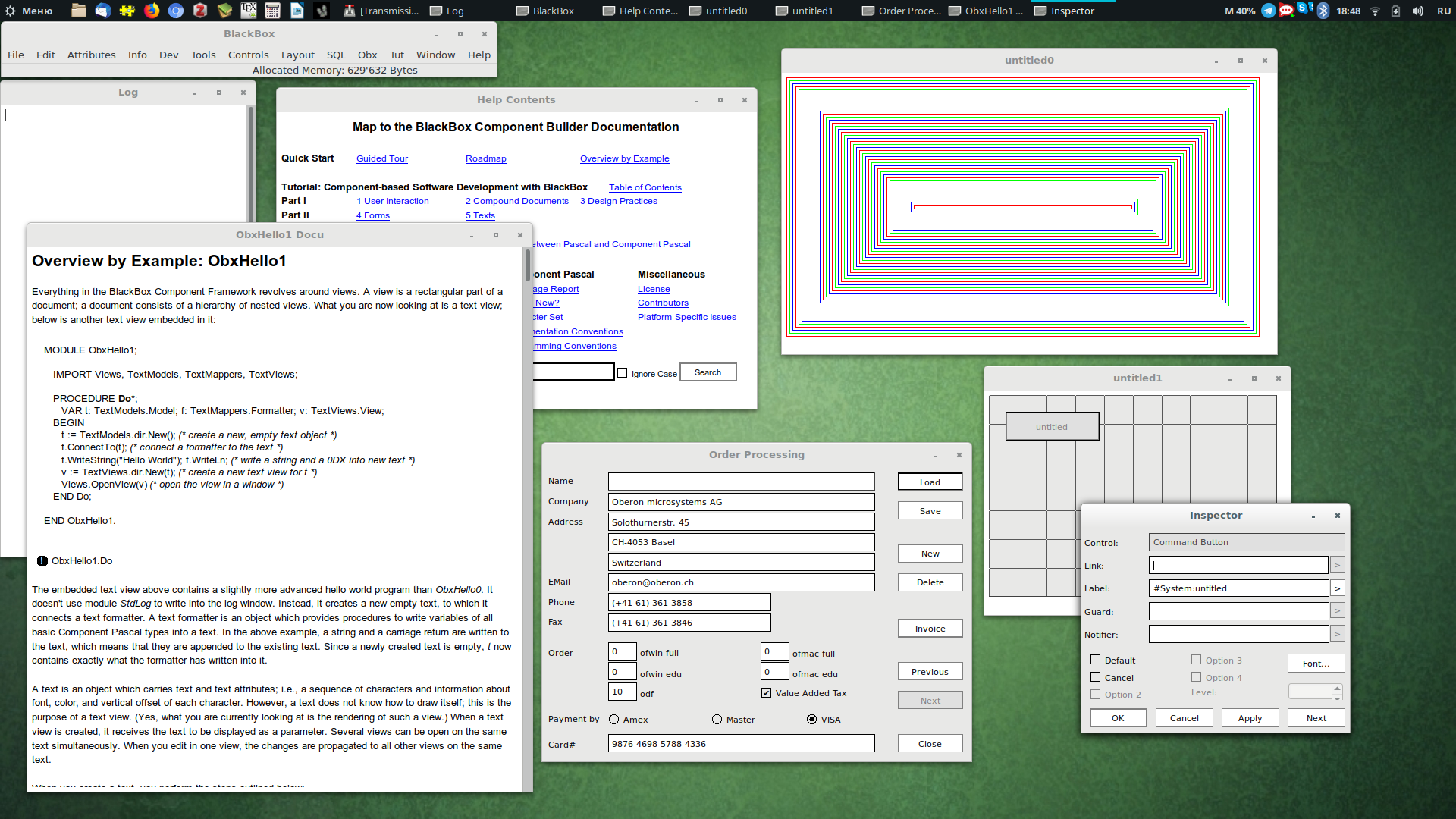Open the Controls menu
This screenshot has height=819, width=1456.
click(x=248, y=55)
